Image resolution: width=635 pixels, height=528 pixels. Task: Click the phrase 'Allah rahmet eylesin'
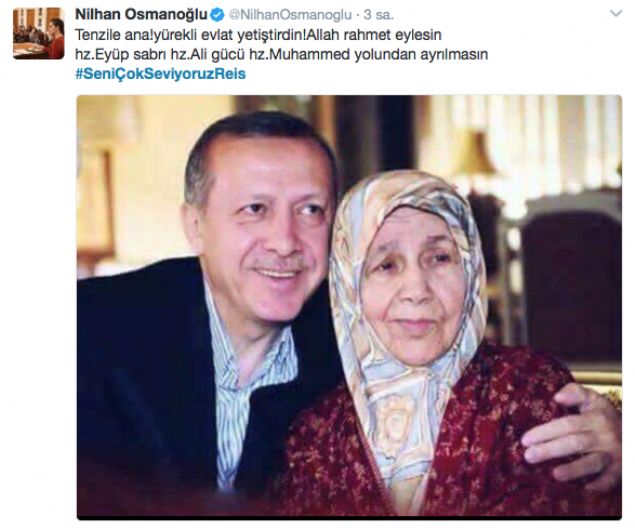(x=374, y=35)
